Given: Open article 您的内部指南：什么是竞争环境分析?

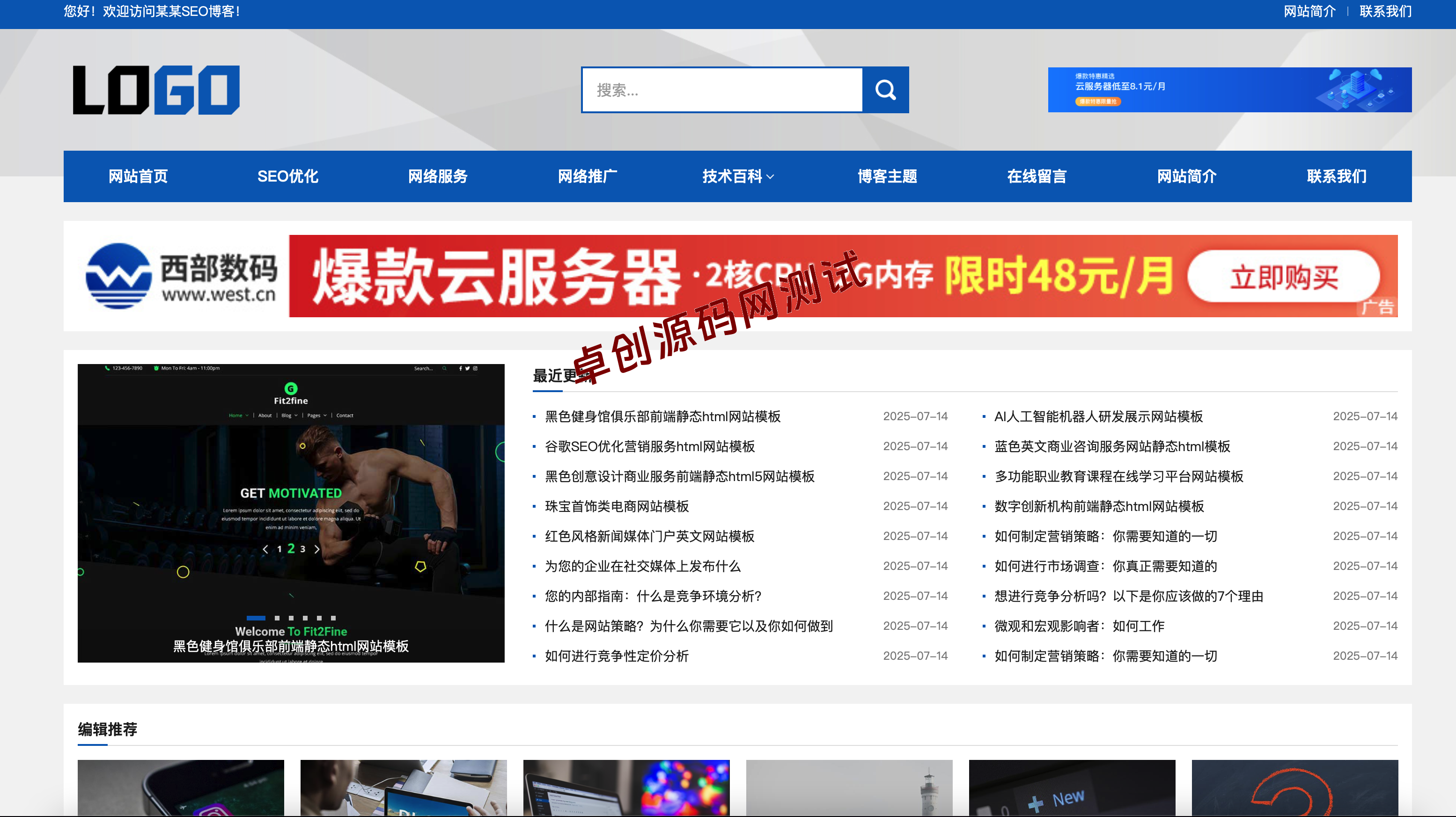Looking at the screenshot, I should tap(654, 596).
